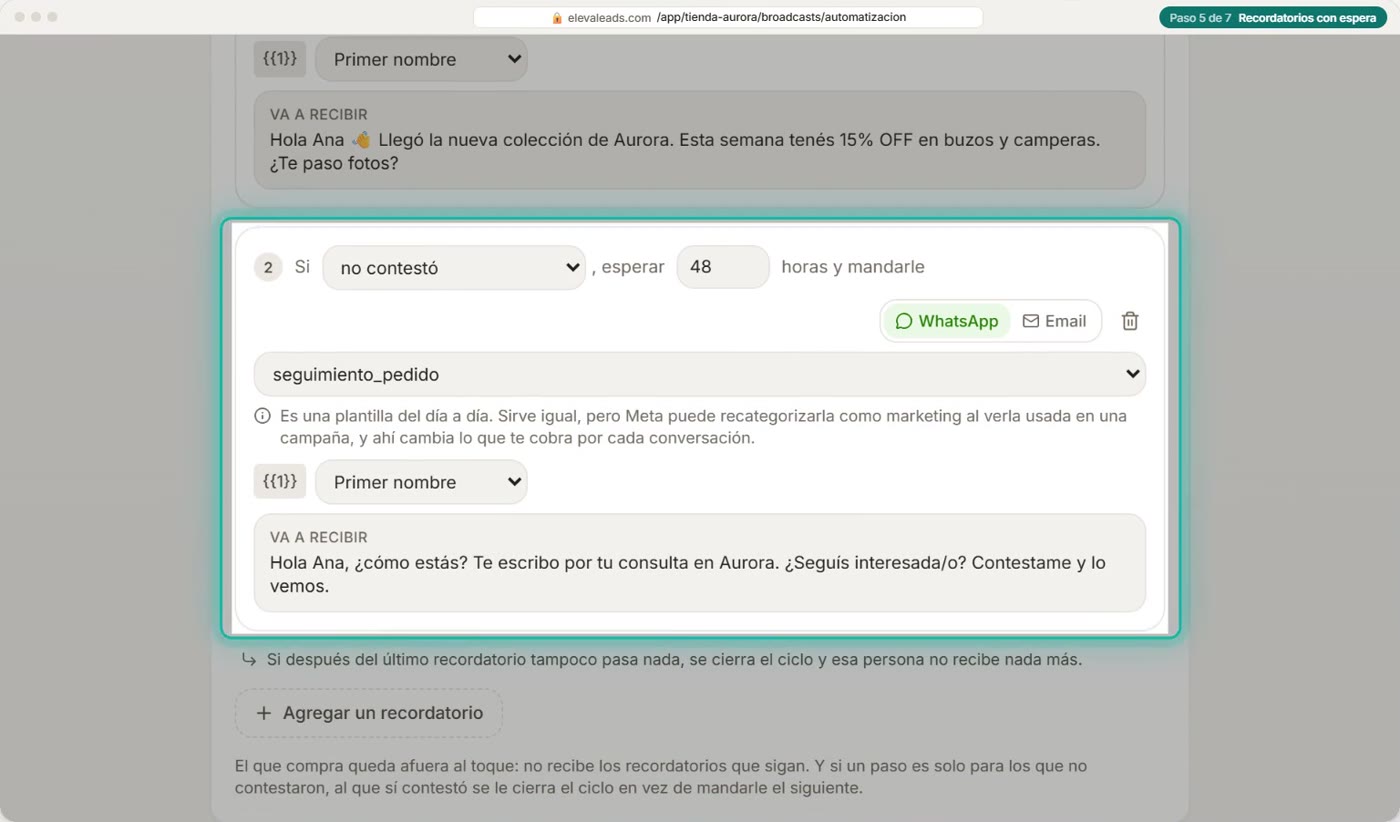
Task: Open the Primer nombre dropdown above VA A RECIBIR Hola Ana 👋
Action: tap(421, 59)
